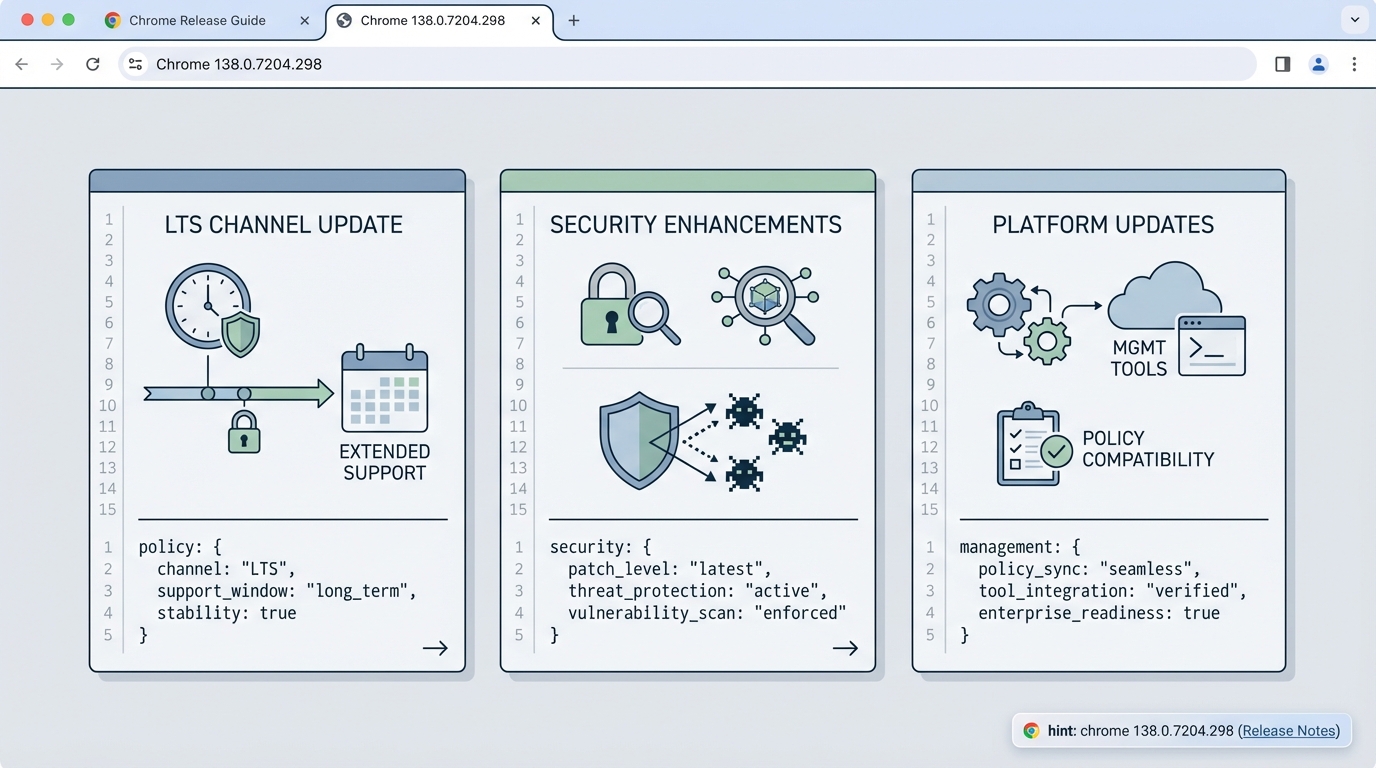Toggle the padlock on the LTS timeline

[x=243, y=434]
